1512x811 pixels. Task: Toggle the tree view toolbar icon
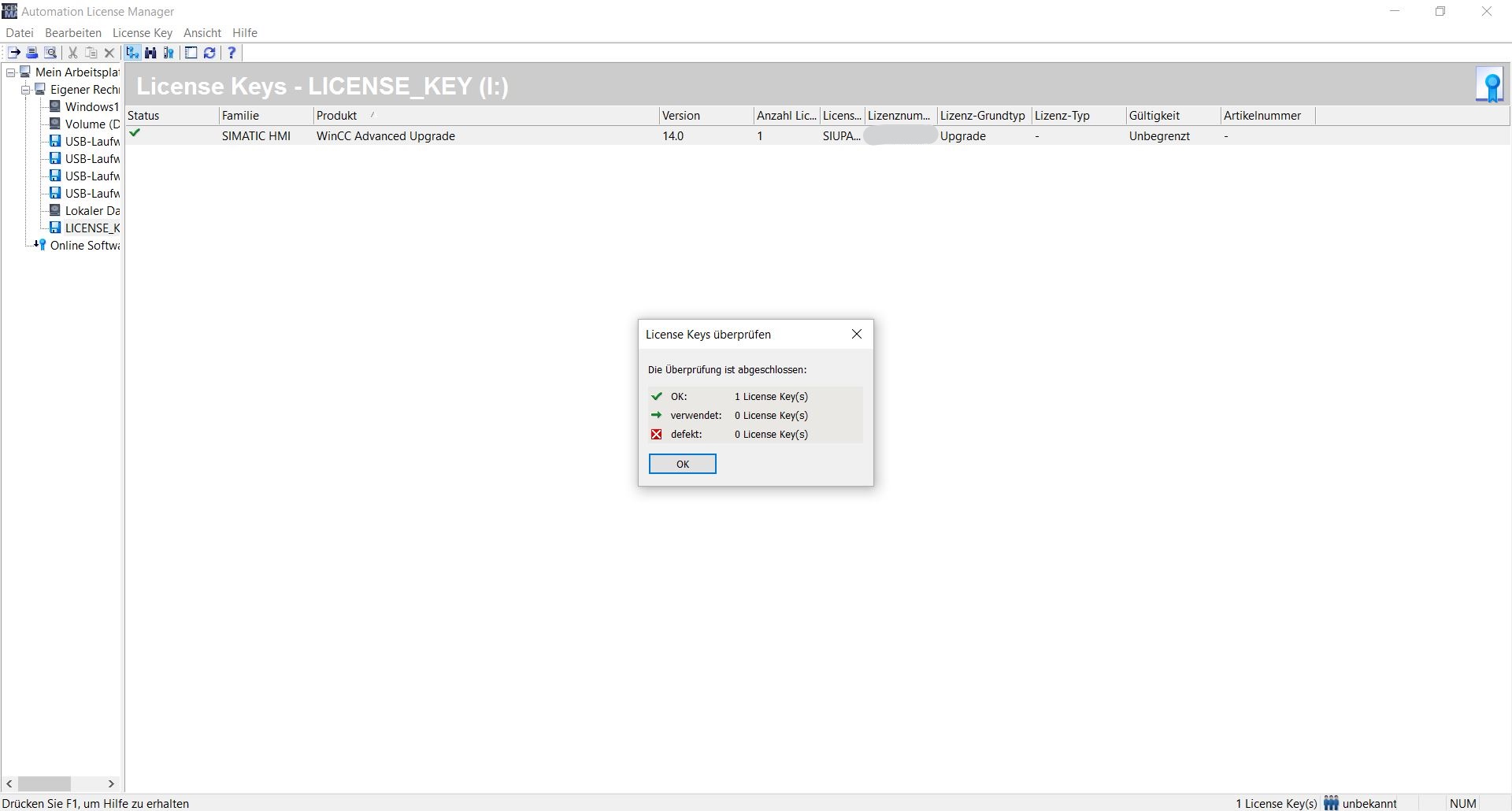132,53
